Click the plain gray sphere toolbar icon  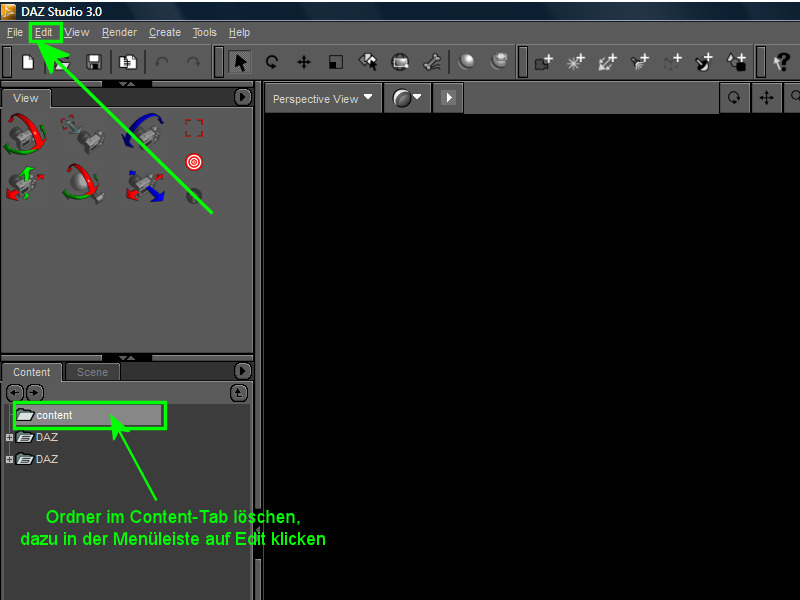466,62
